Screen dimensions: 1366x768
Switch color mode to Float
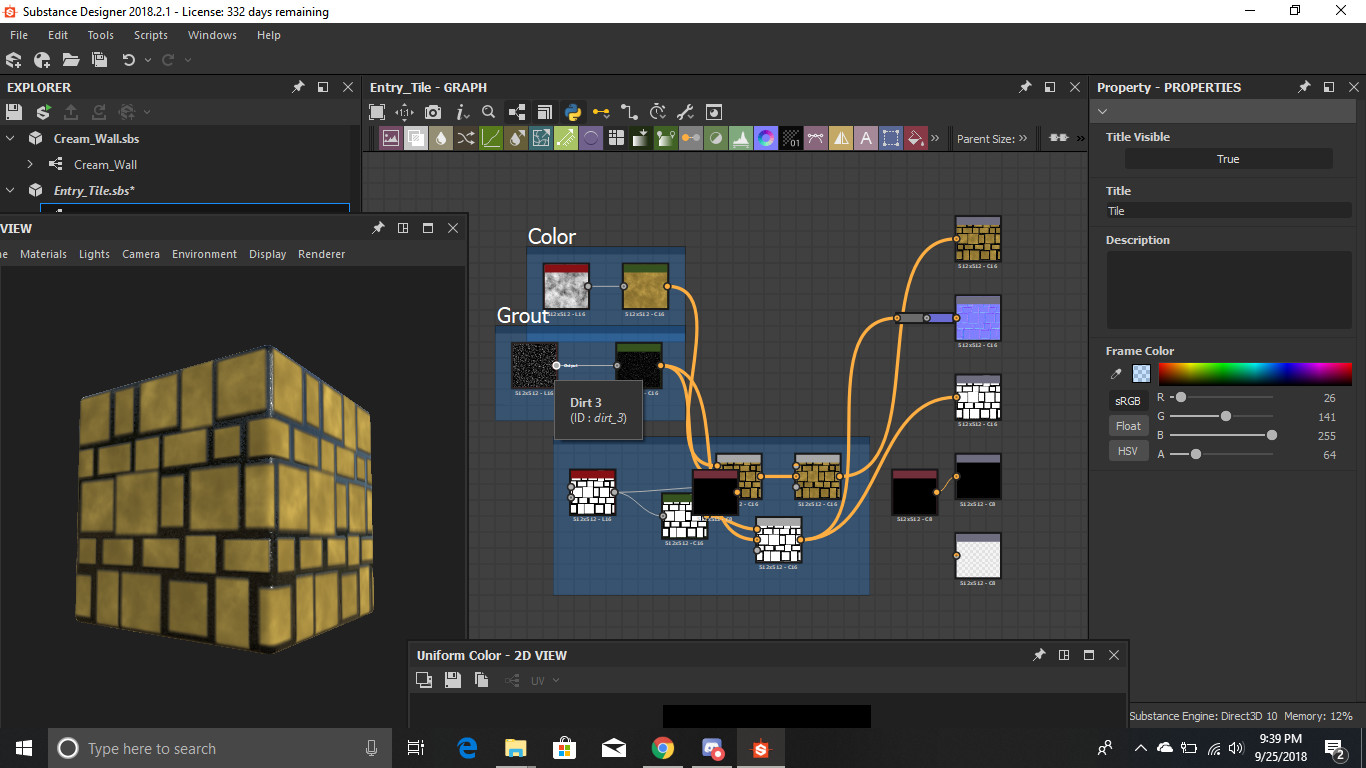coord(1128,426)
